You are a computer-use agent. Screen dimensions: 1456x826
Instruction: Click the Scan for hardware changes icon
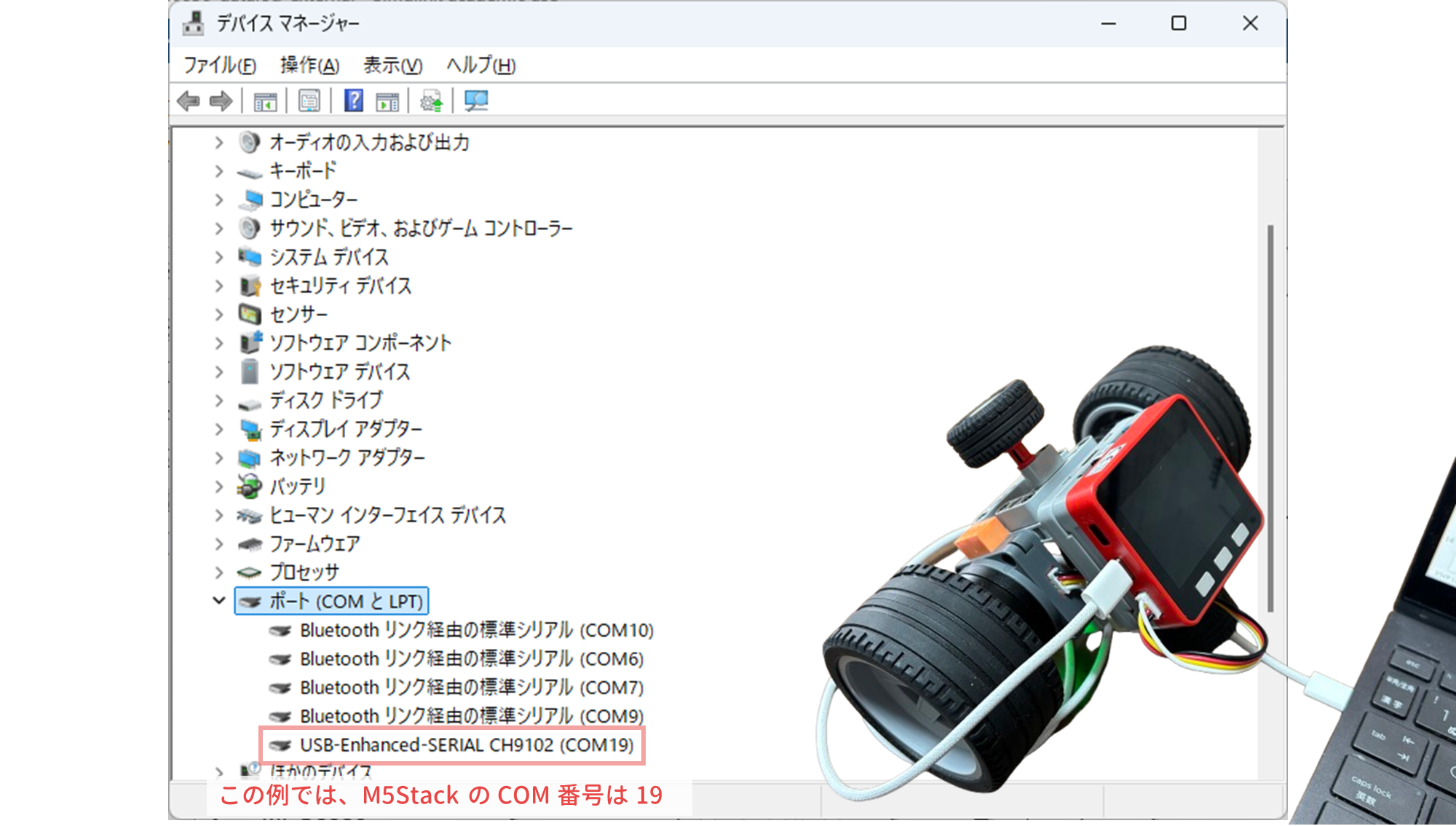pos(476,101)
